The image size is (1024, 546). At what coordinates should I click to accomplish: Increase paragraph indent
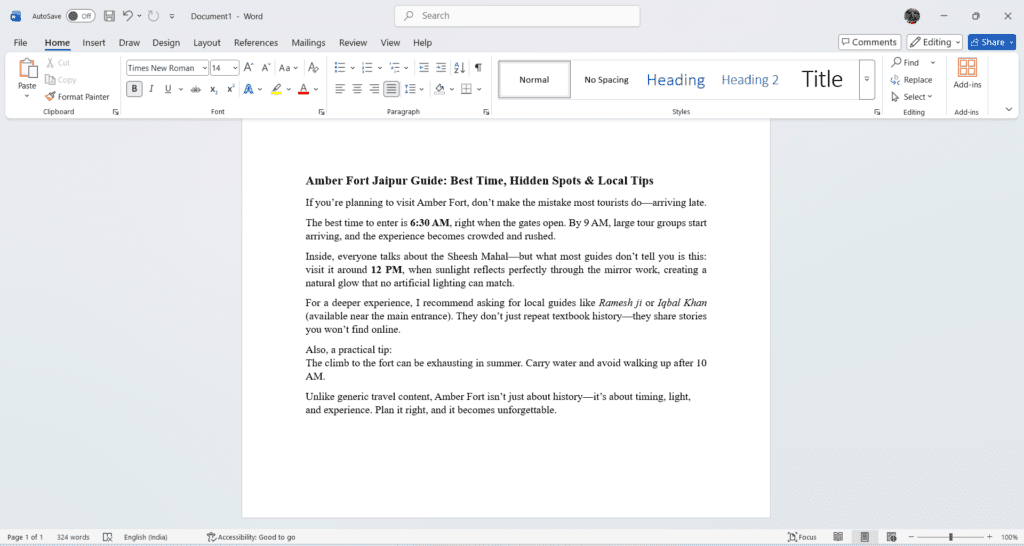tap(441, 67)
